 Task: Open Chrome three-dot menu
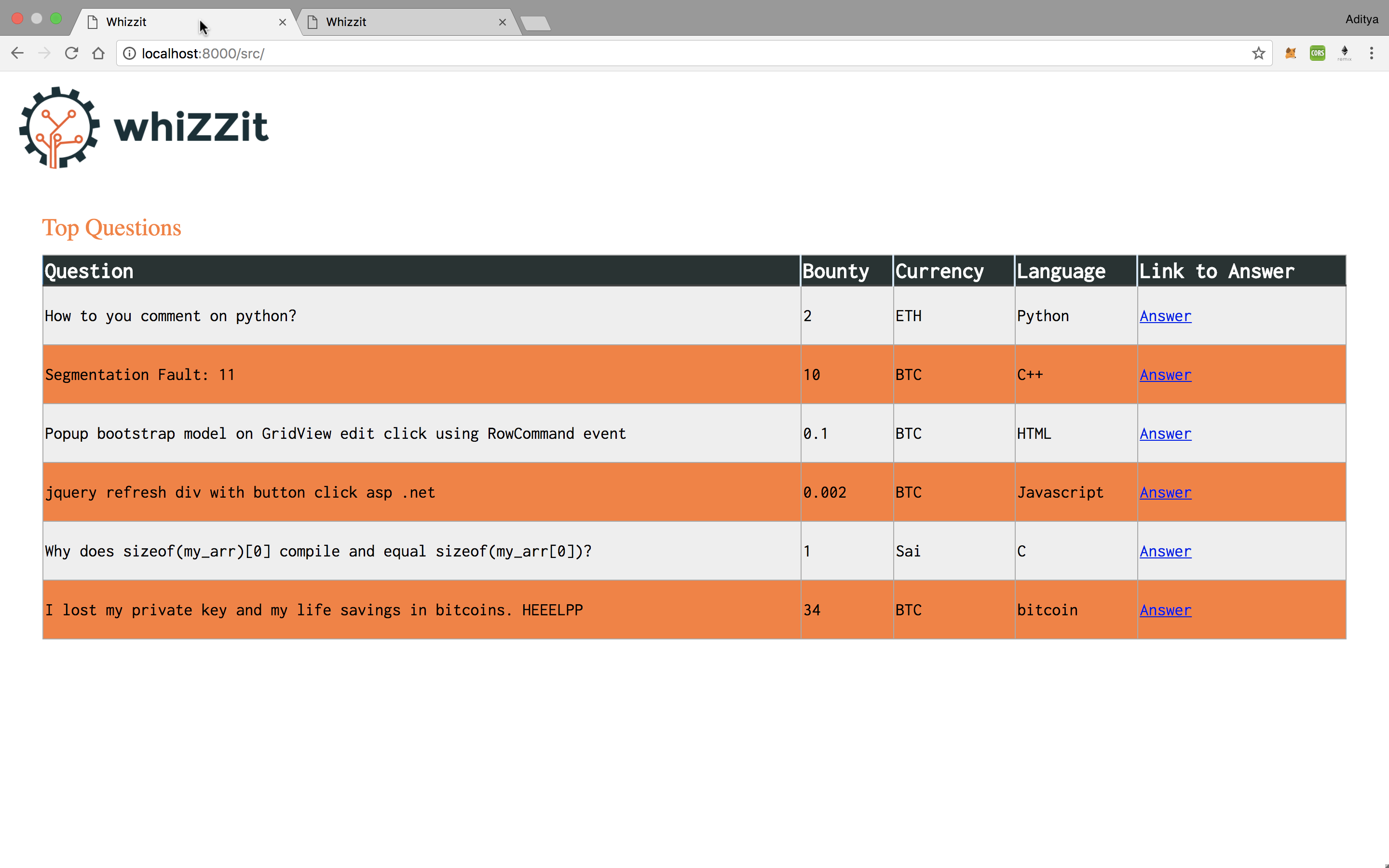[x=1371, y=54]
